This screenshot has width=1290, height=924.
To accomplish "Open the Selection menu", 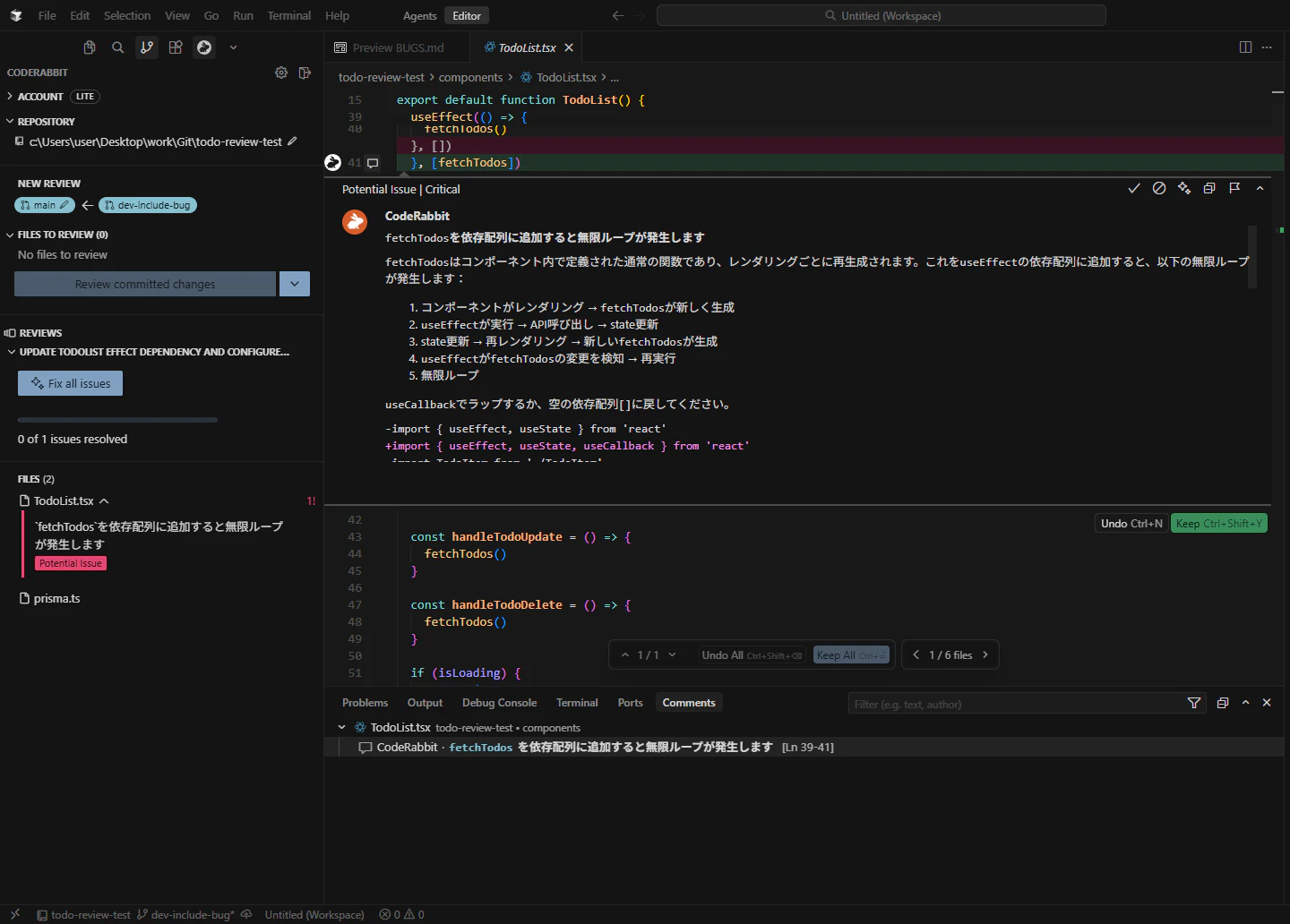I will point(127,15).
